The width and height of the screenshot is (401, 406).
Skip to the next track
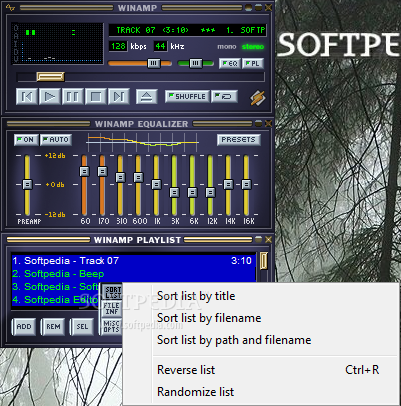pos(118,97)
